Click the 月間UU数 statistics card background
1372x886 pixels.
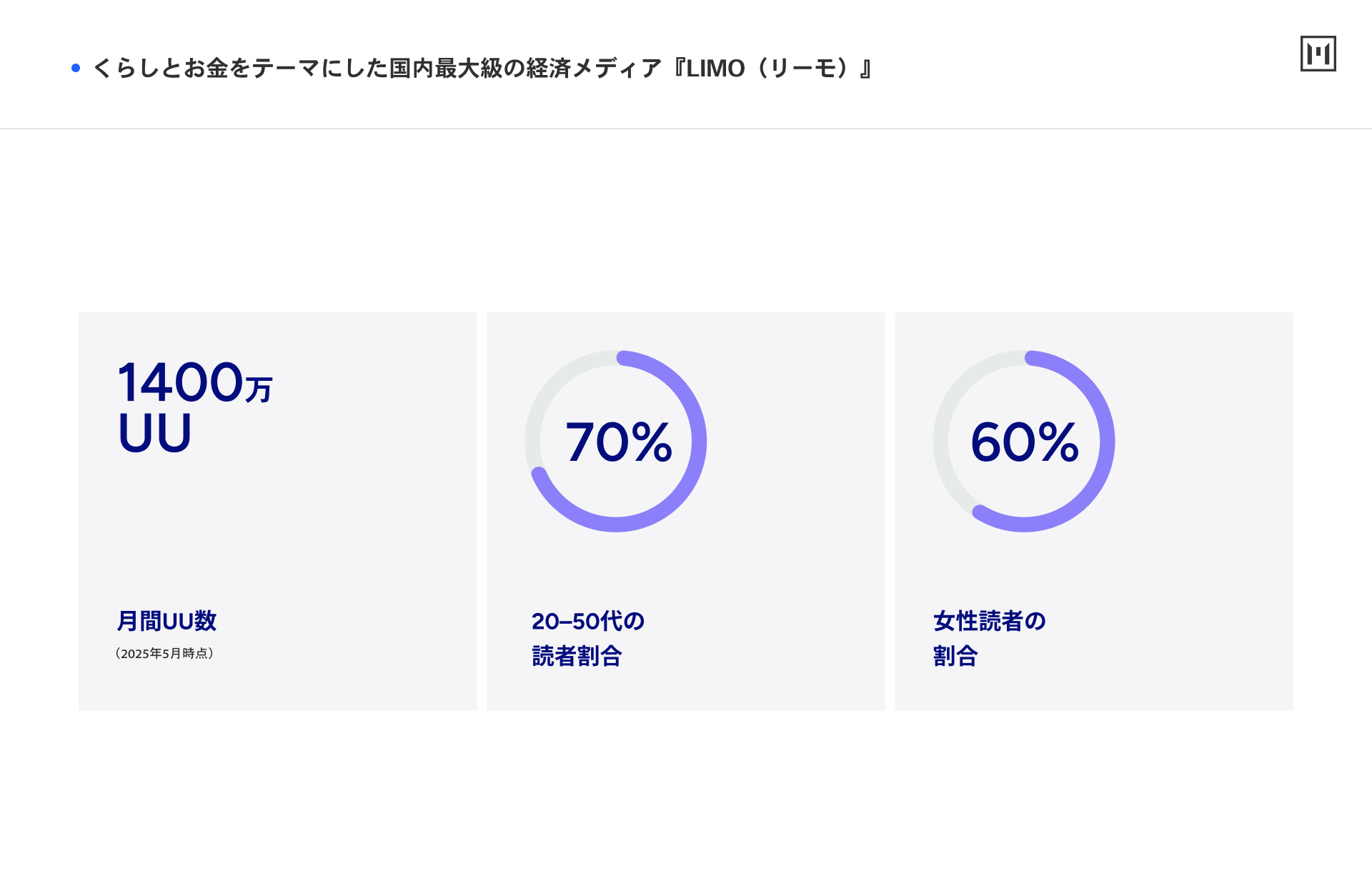pos(277,511)
